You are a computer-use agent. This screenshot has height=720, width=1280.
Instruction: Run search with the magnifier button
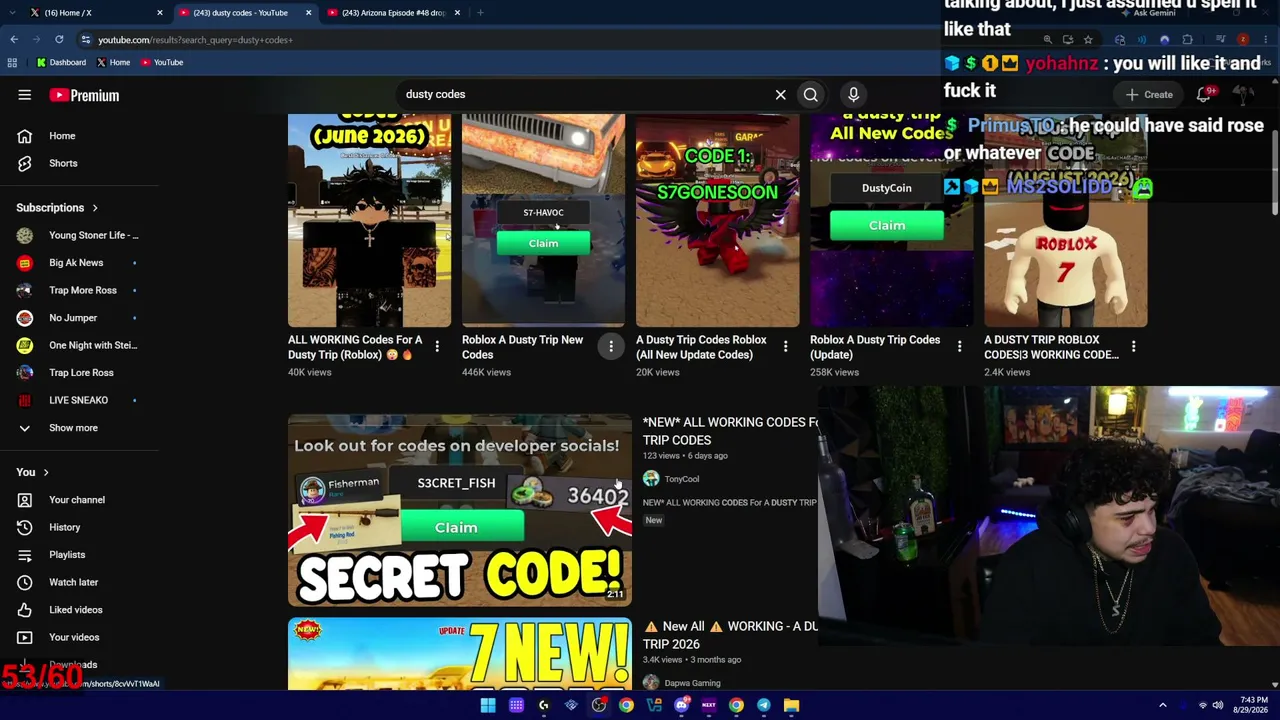tap(811, 95)
